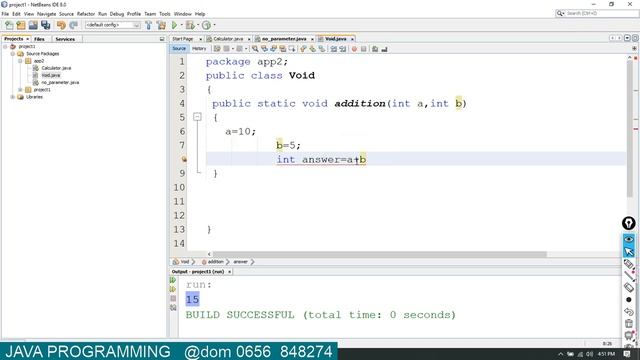This screenshot has width=640, height=360.
Task: Collapse the method fold marker on line 5
Action: click(x=197, y=117)
